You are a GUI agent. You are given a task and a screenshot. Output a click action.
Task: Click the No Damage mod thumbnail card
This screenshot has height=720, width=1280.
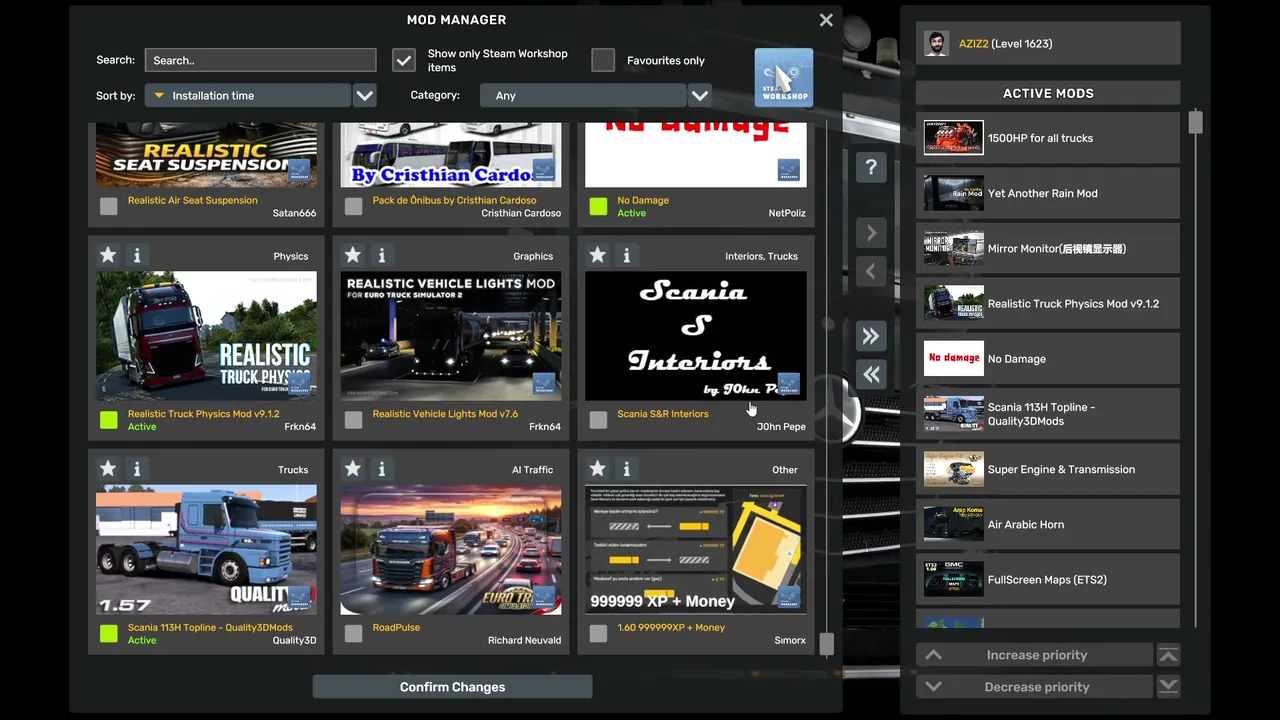tap(695, 155)
